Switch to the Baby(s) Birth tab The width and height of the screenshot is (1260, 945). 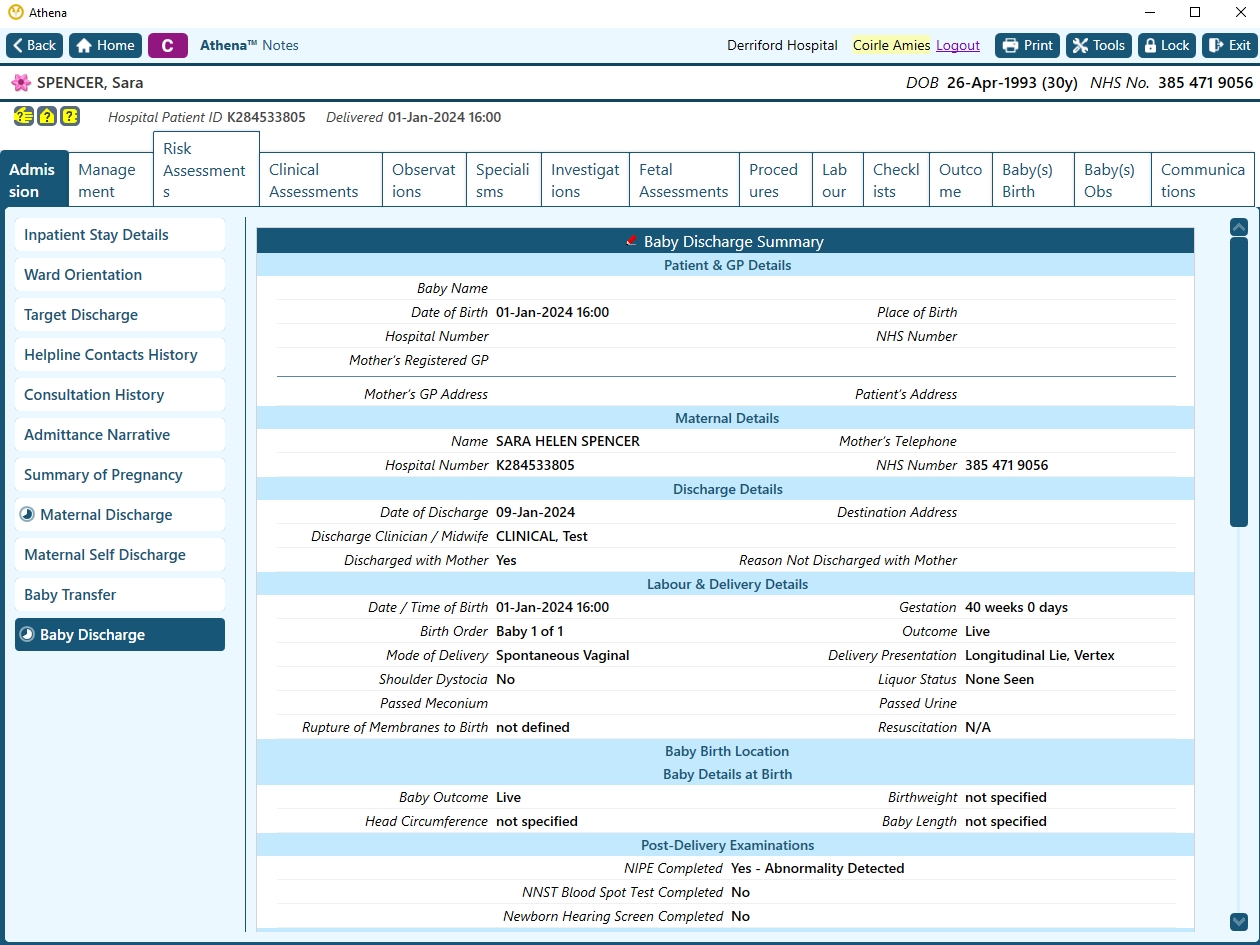(x=1033, y=180)
